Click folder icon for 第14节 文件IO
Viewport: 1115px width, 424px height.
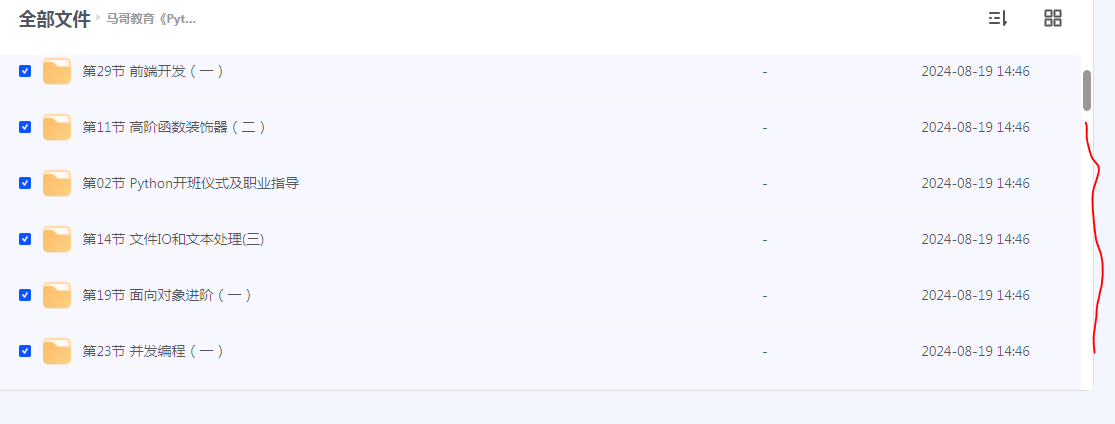(57, 239)
